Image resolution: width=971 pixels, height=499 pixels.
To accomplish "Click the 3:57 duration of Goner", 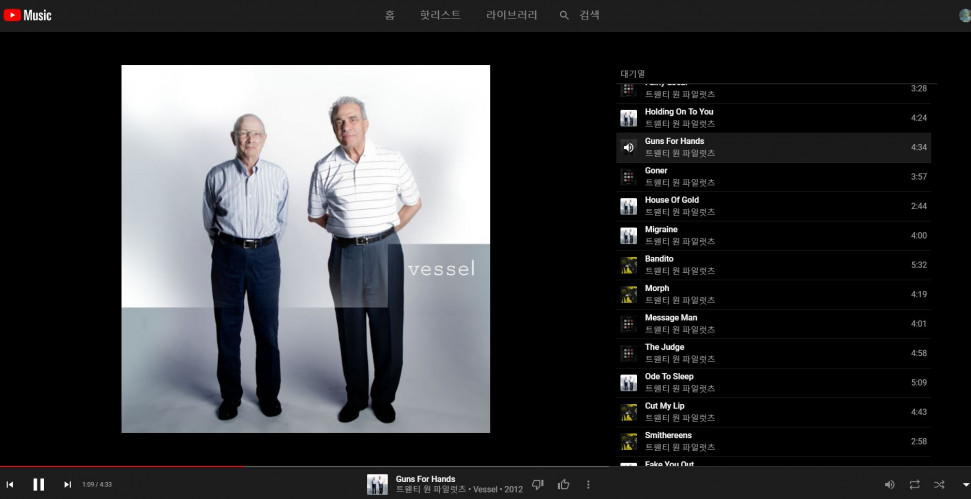I will coord(919,176).
